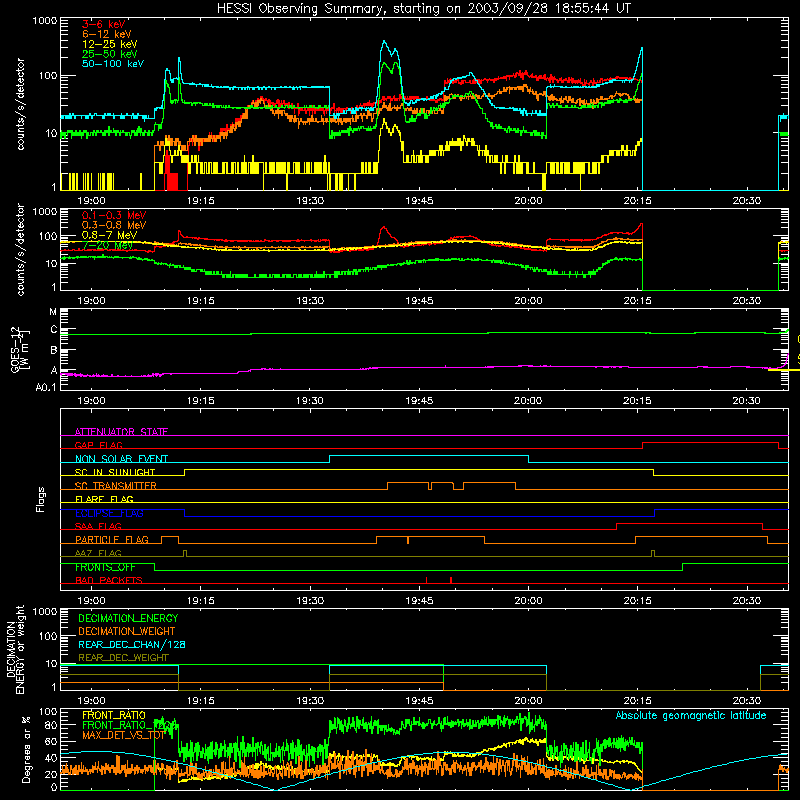Image resolution: width=800 pixels, height=800 pixels.
Task: Click the FRONT_RATIO legend label
Action: tap(114, 715)
